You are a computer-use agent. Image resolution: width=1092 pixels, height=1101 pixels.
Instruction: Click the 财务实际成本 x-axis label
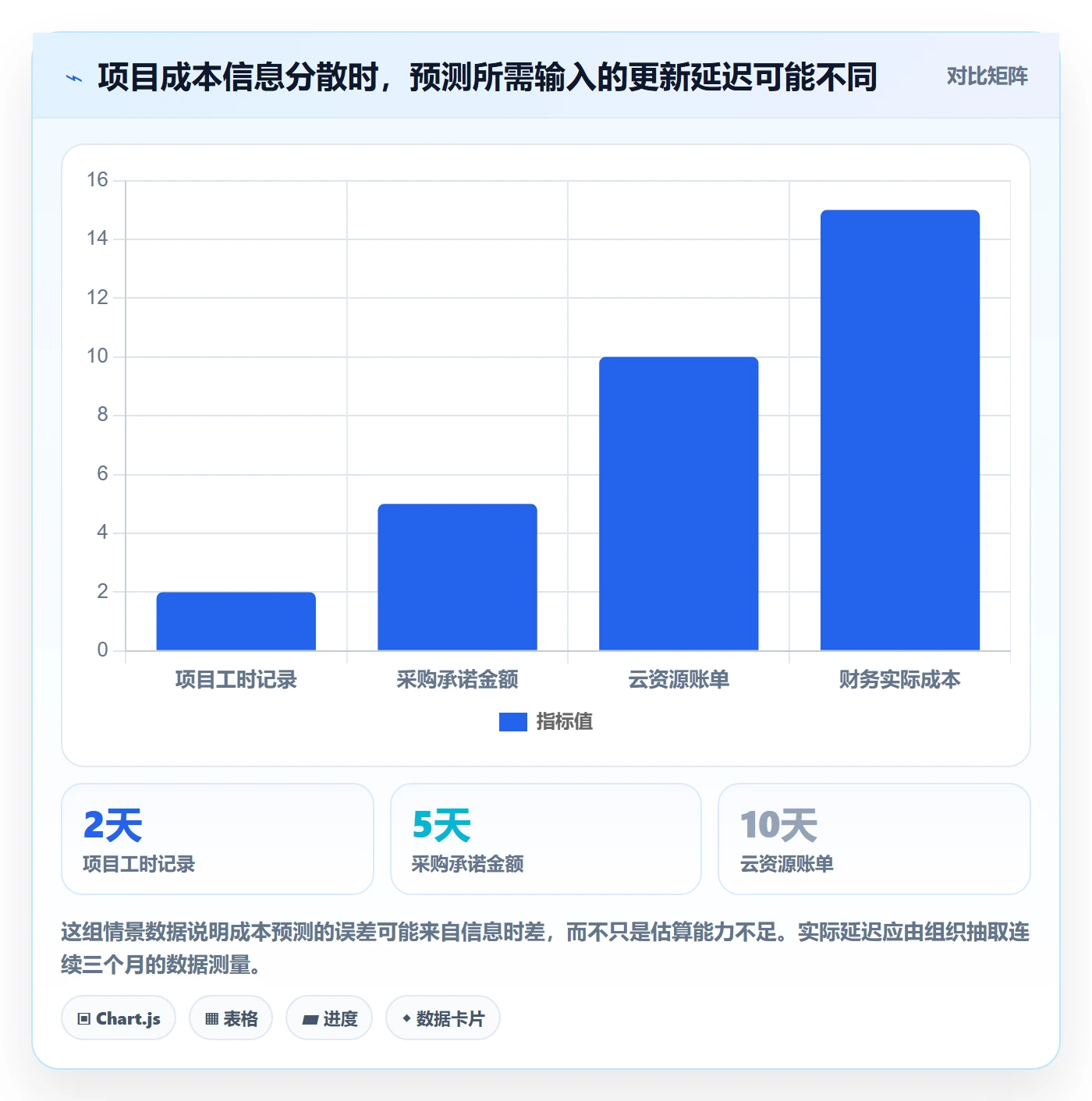coord(900,680)
